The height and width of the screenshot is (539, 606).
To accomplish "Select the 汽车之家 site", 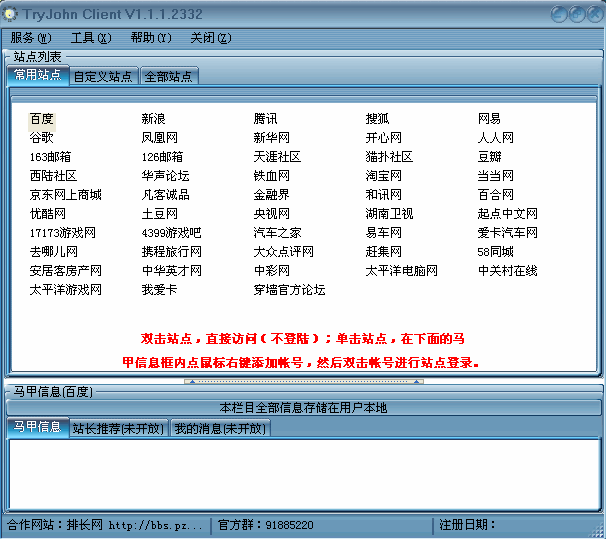I will (x=277, y=233).
